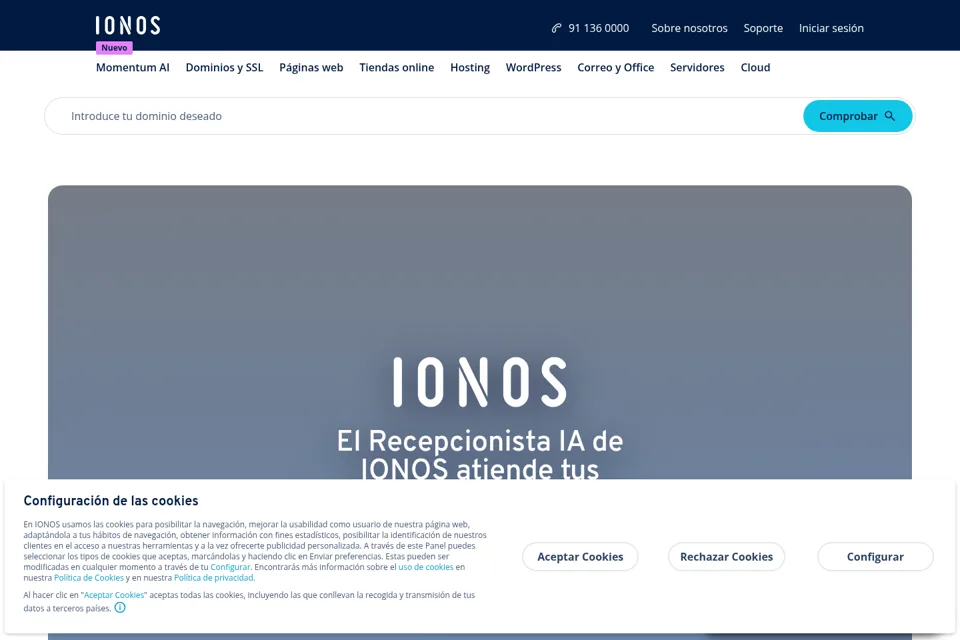Click the large IONOS hero banner logo
The height and width of the screenshot is (640, 960).
(480, 382)
